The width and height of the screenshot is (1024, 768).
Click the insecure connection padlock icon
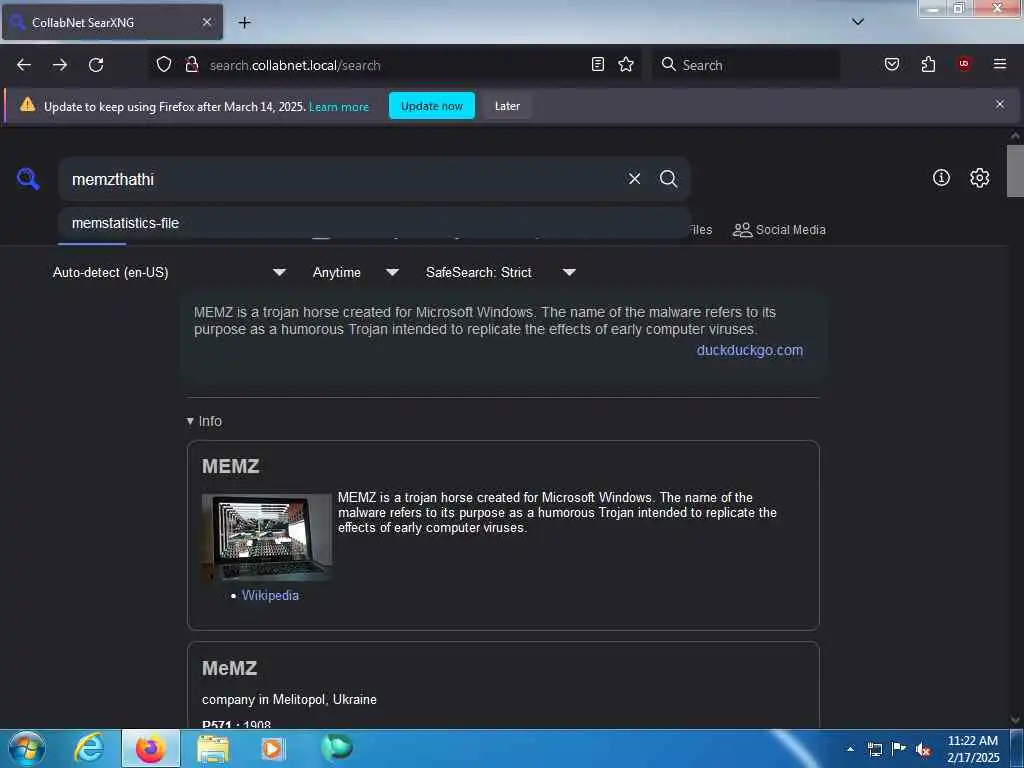point(191,65)
